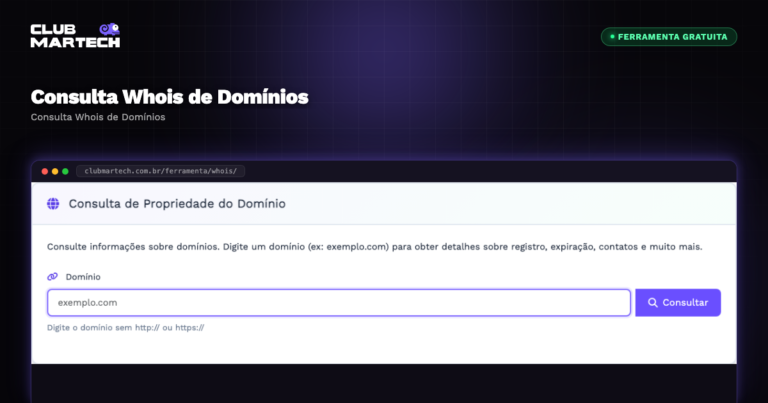Click the Domínio field label
The height and width of the screenshot is (403, 768).
tap(83, 277)
